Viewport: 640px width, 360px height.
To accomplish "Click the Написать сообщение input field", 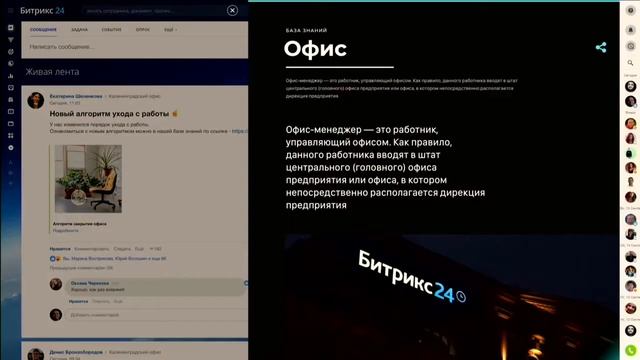I will pos(135,47).
